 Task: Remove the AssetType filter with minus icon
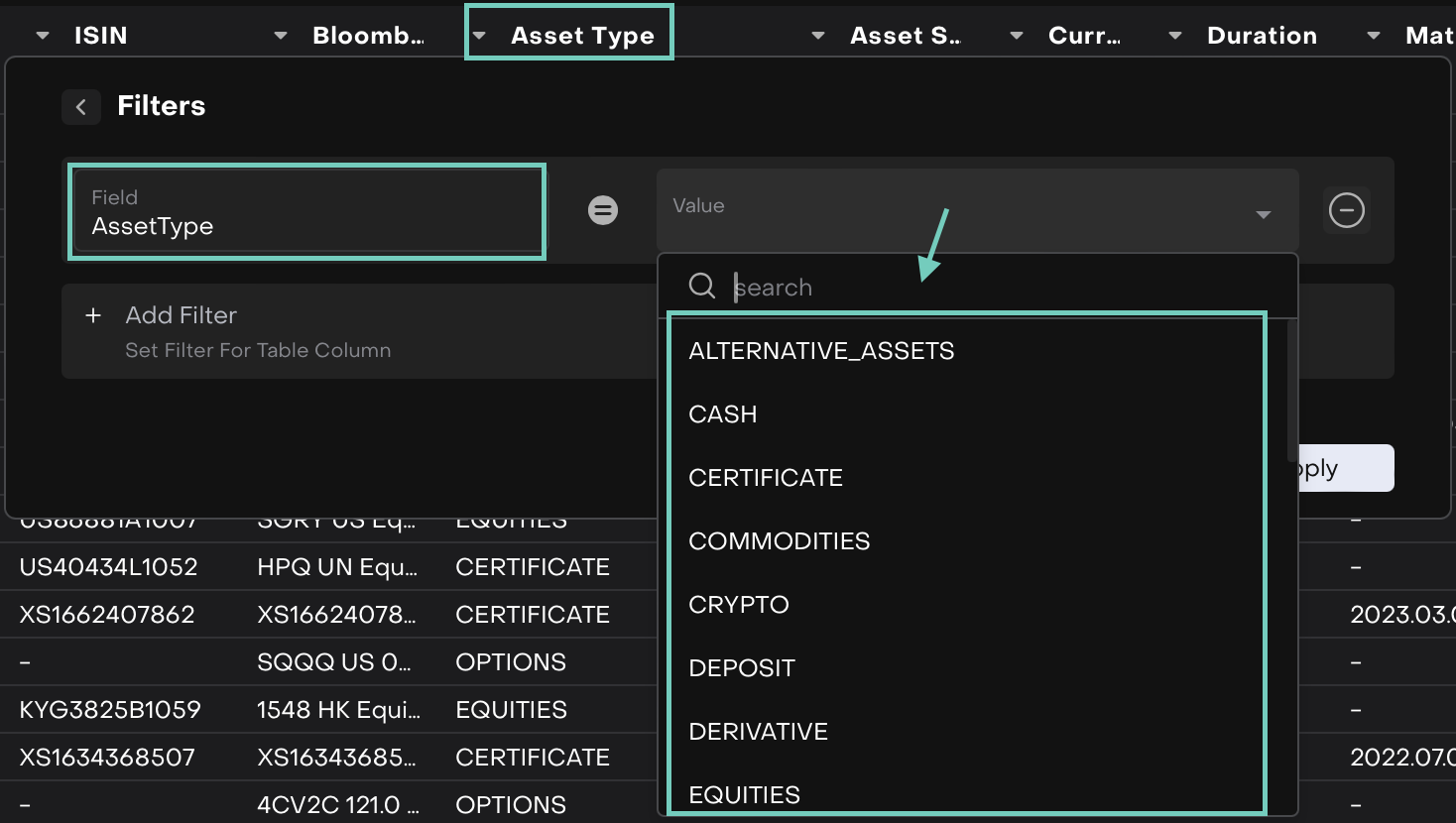[x=1346, y=210]
